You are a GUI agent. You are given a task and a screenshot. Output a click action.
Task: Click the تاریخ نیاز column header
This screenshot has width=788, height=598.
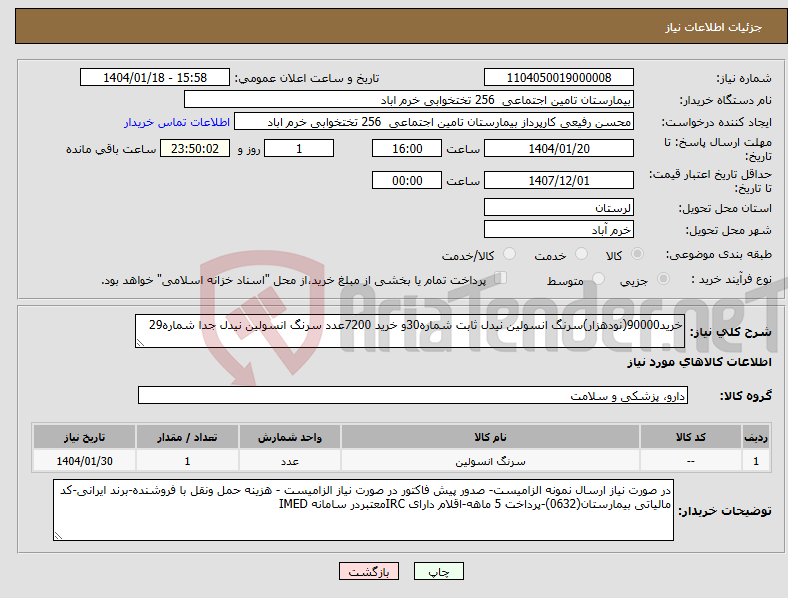[x=84, y=437]
